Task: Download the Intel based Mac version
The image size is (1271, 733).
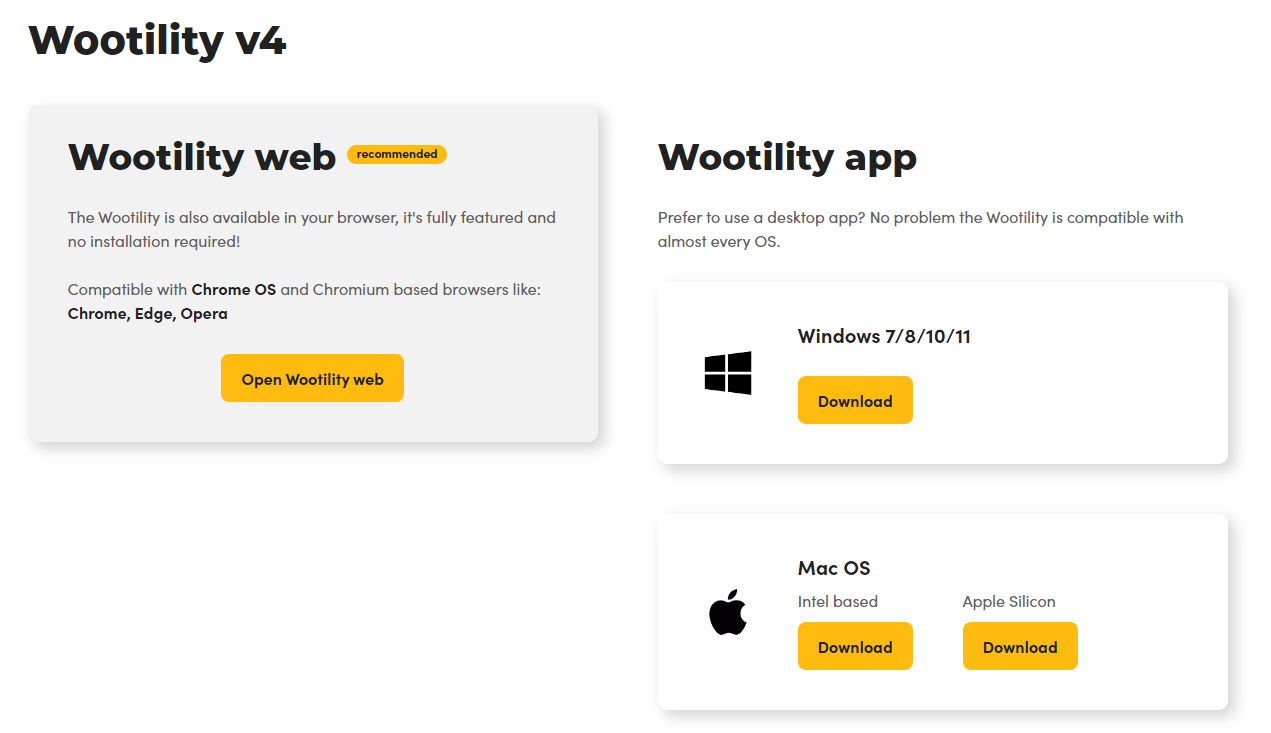Action: pyautogui.click(x=855, y=647)
